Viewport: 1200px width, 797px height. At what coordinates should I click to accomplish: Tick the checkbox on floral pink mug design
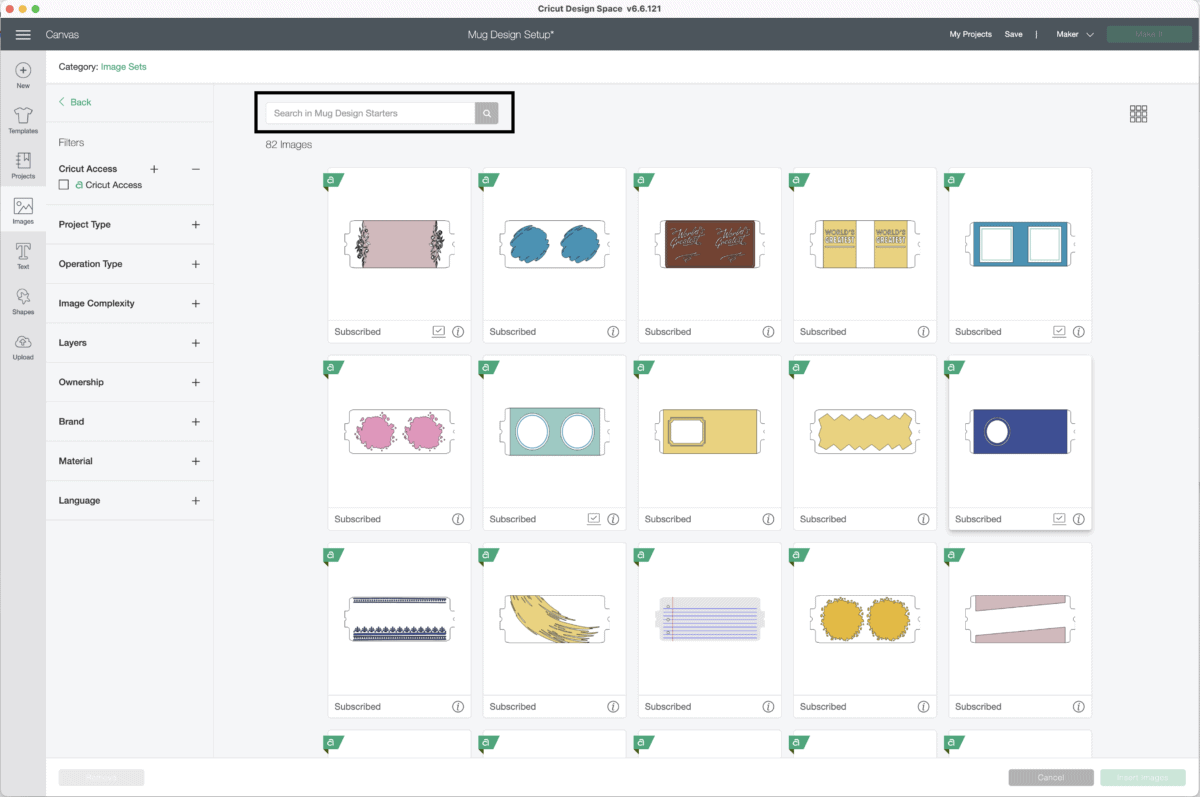[438, 331]
